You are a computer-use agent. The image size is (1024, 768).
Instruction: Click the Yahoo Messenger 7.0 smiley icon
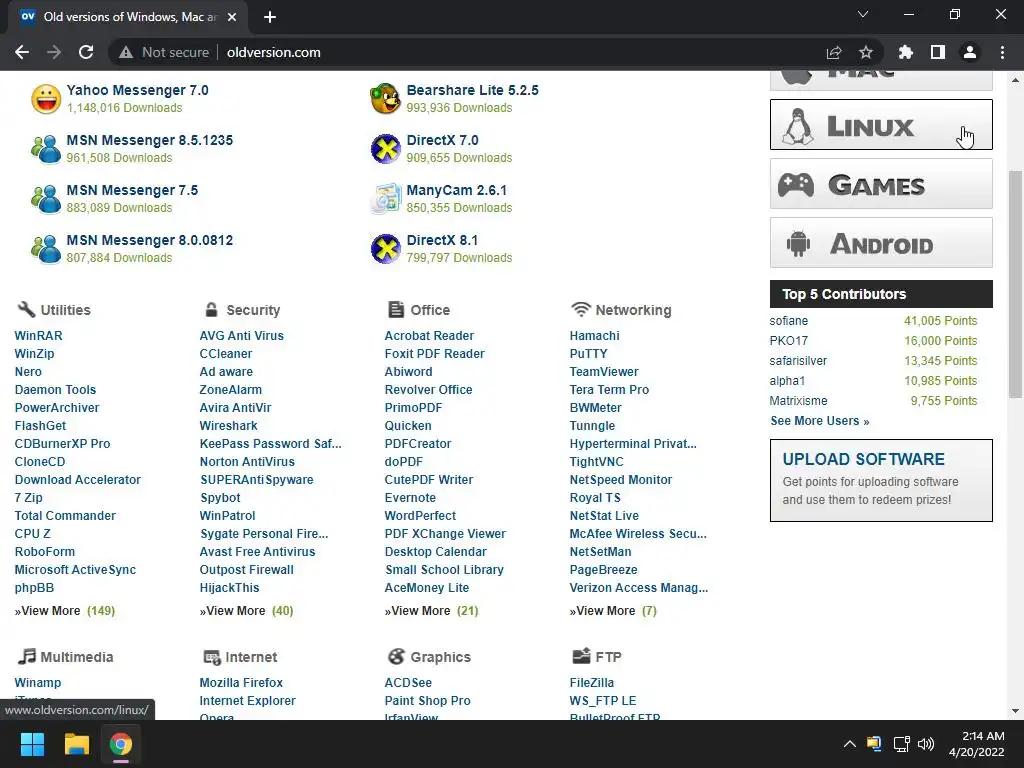coord(46,99)
